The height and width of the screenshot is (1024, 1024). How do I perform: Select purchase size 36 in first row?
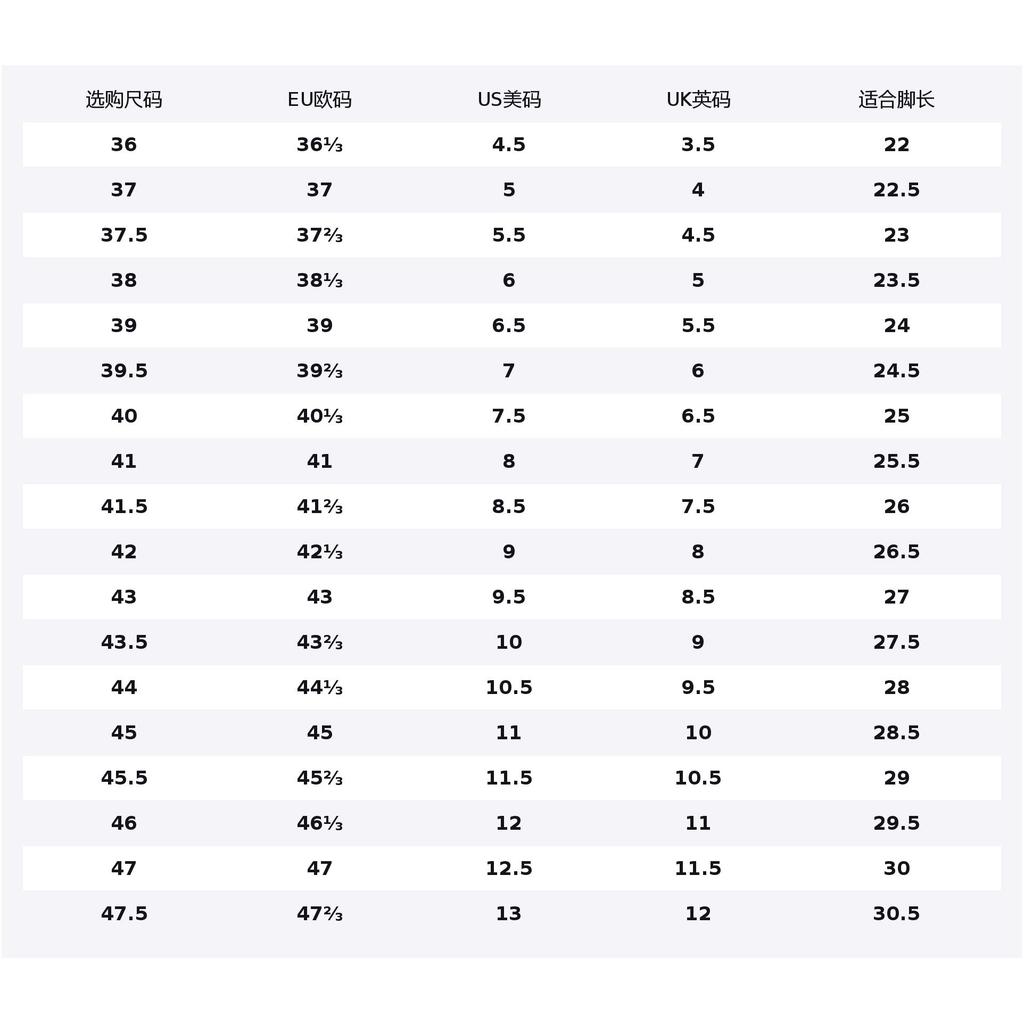124,144
